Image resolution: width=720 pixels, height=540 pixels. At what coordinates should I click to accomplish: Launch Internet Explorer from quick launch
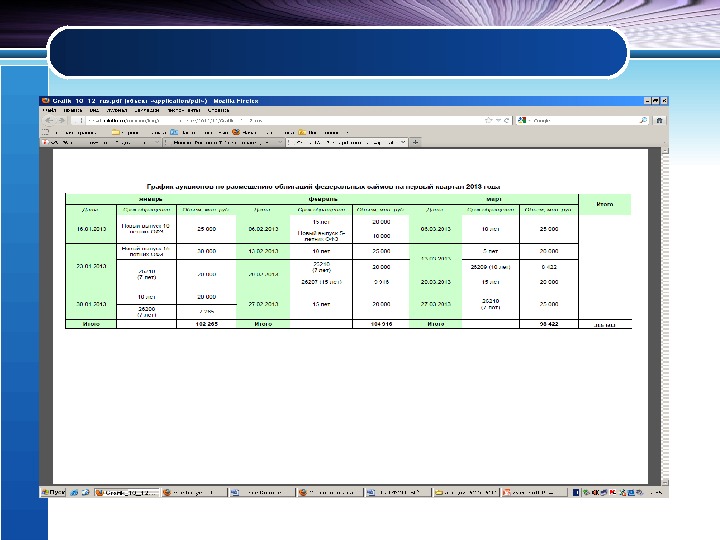(x=74, y=492)
